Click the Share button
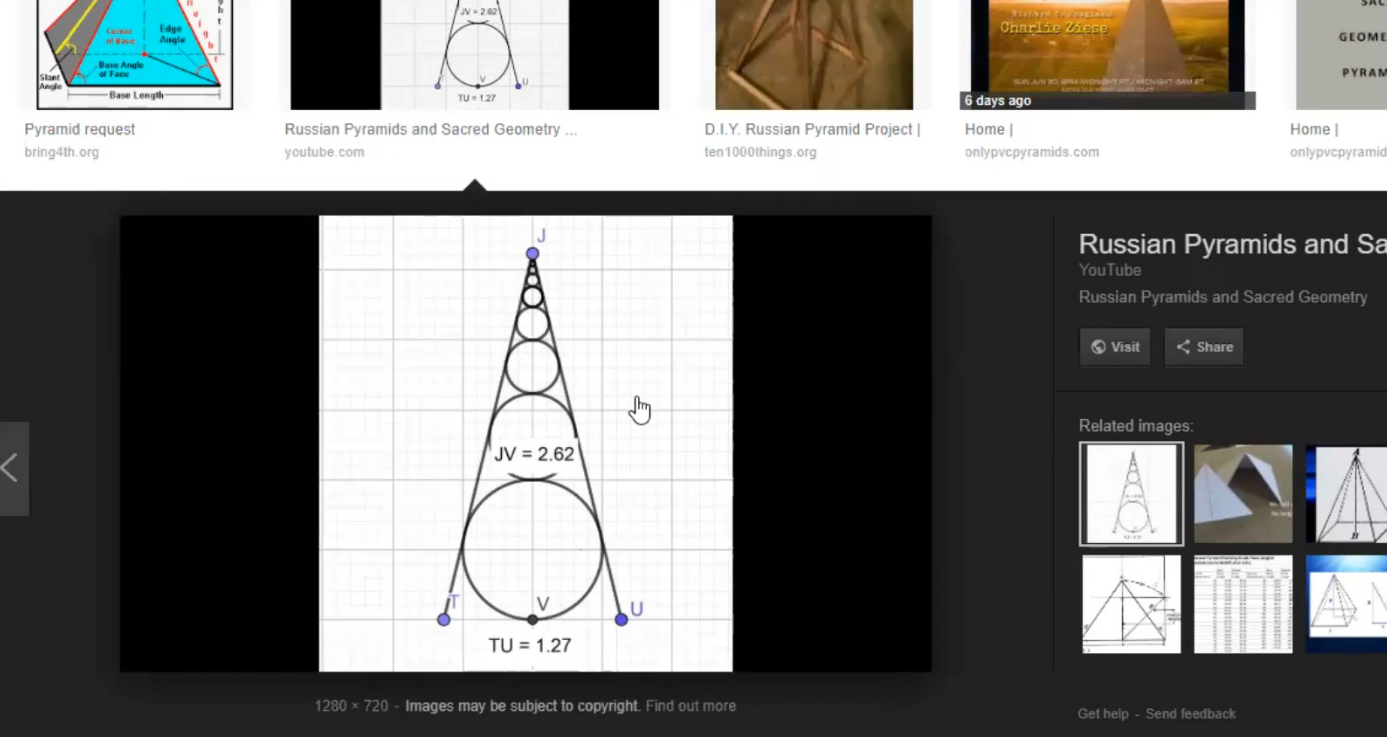This screenshot has width=1387, height=737. (x=1204, y=347)
